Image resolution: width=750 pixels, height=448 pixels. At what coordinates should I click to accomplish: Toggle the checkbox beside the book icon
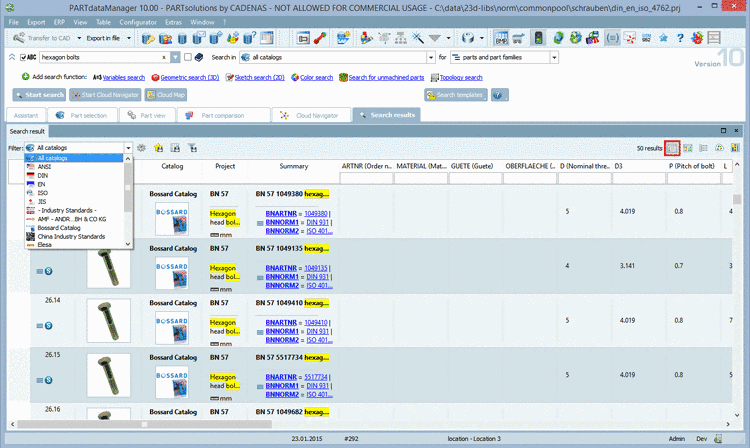(x=188, y=58)
